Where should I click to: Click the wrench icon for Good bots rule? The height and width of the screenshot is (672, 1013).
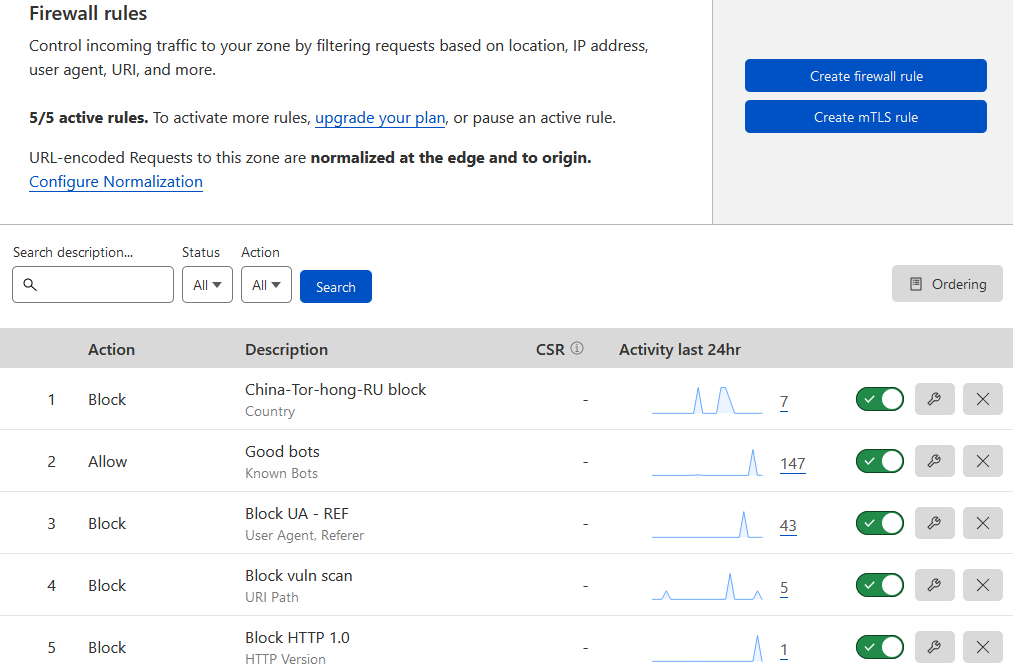click(934, 462)
